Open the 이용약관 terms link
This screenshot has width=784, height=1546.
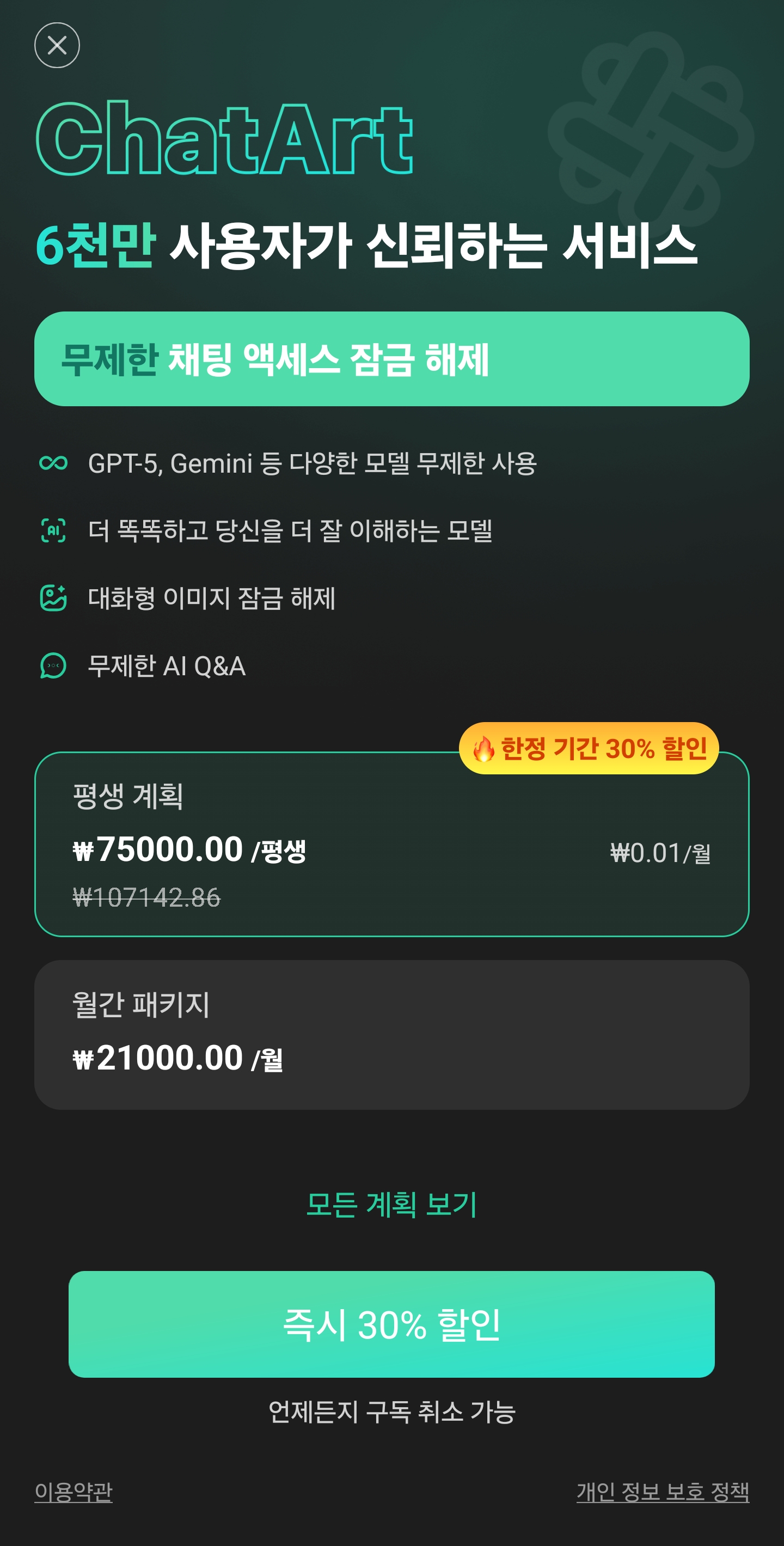[74, 1492]
